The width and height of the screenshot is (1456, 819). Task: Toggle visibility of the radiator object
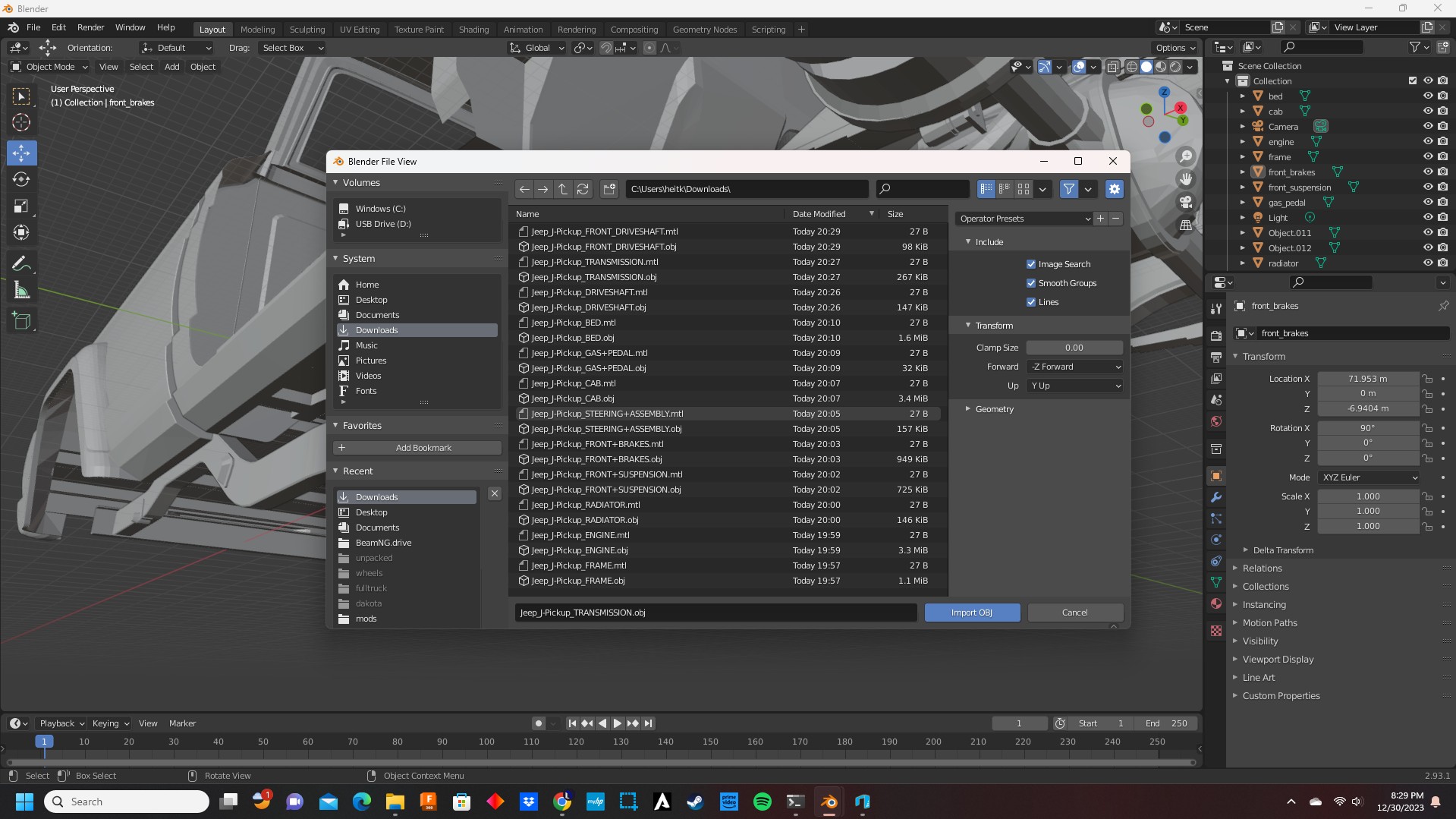coord(1427,263)
